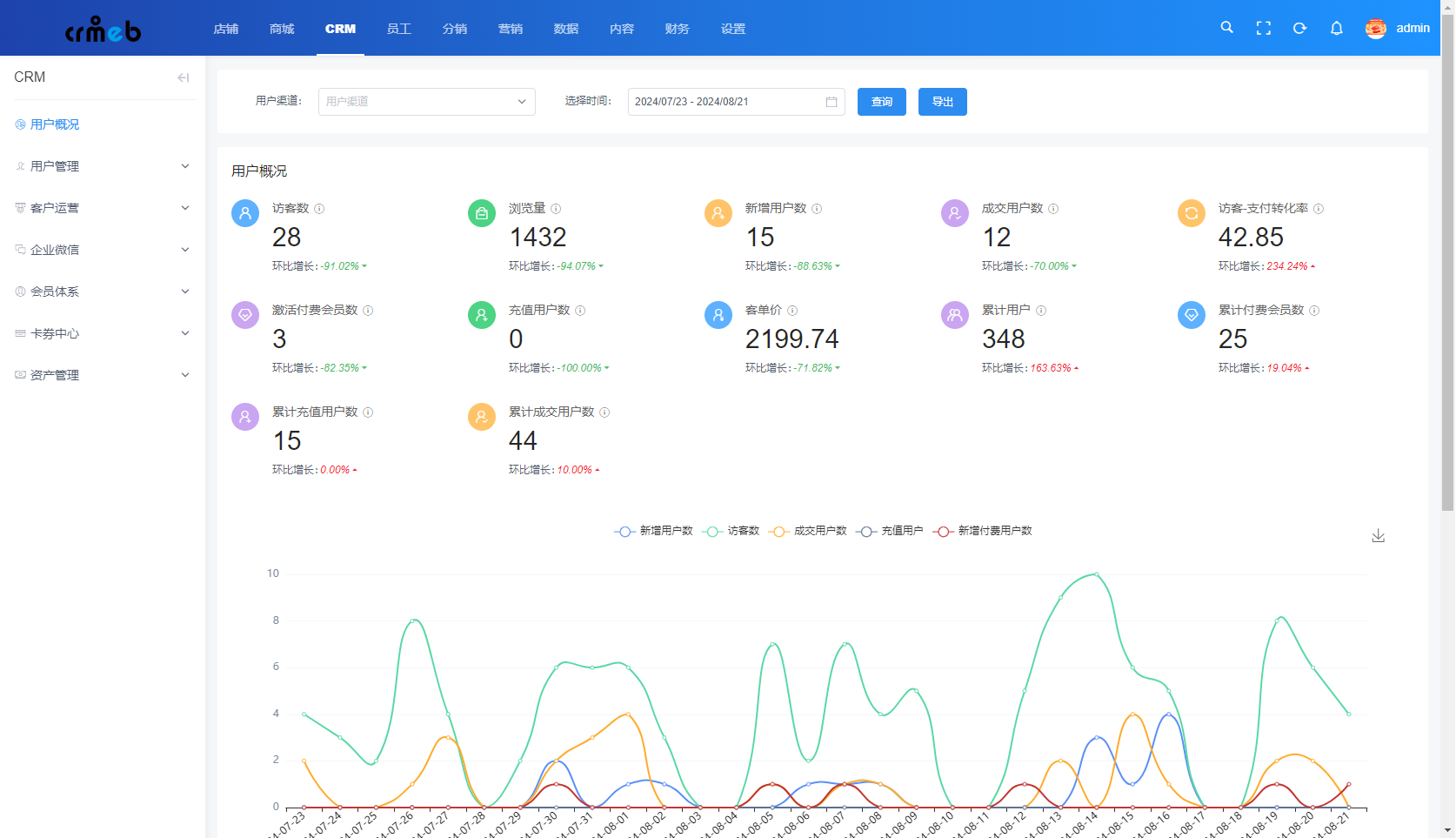Open the 营销 top navigation tab

(511, 29)
